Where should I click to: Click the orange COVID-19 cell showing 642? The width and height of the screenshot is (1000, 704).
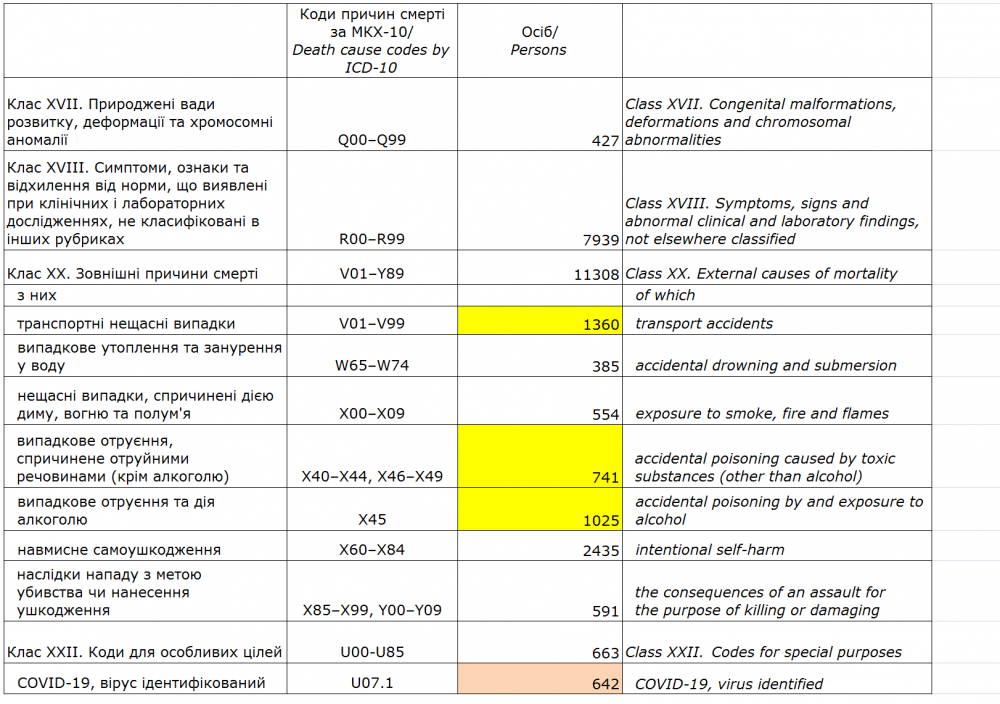click(x=540, y=678)
